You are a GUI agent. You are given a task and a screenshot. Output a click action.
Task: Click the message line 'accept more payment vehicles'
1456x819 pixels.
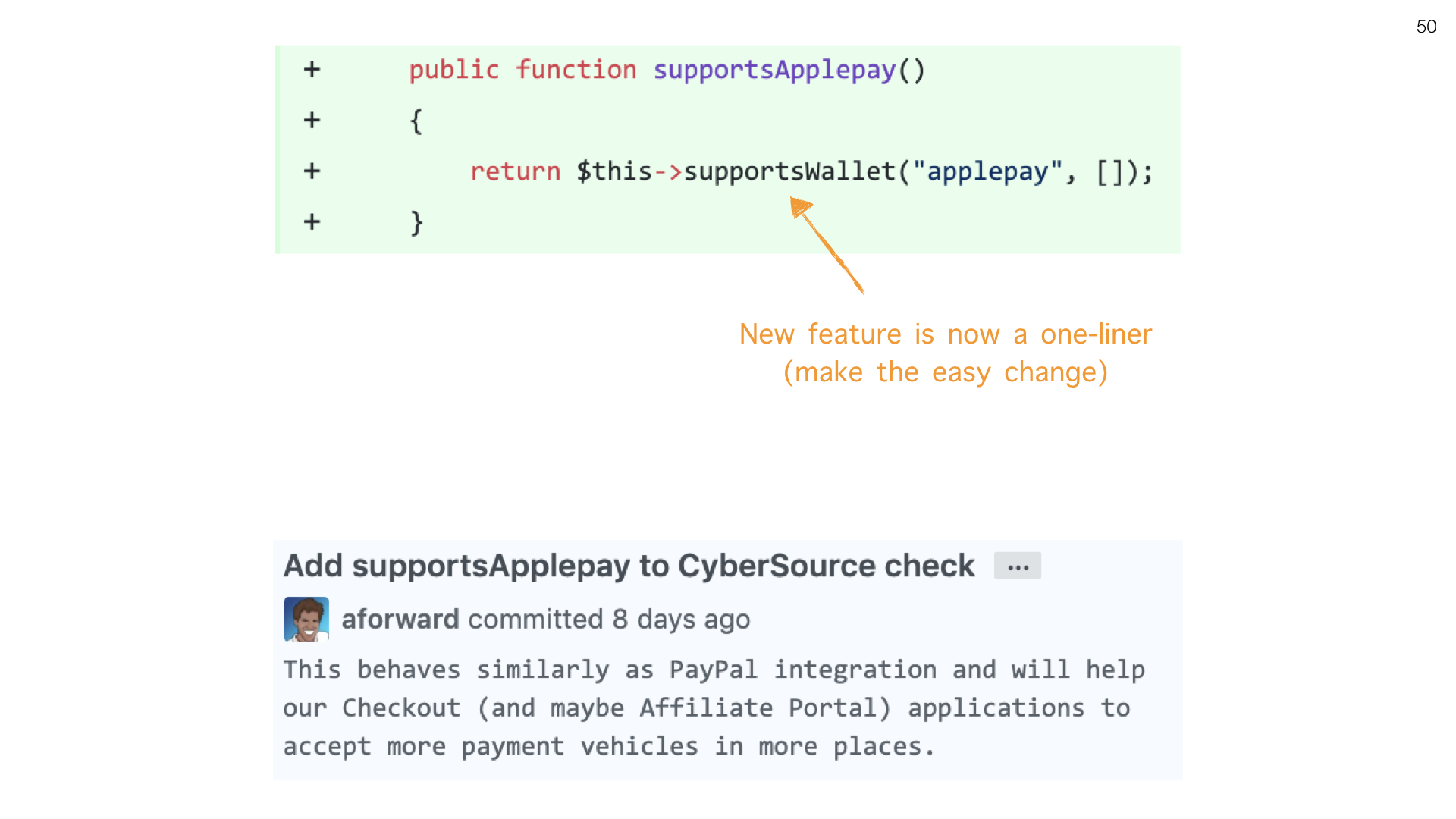609,746
